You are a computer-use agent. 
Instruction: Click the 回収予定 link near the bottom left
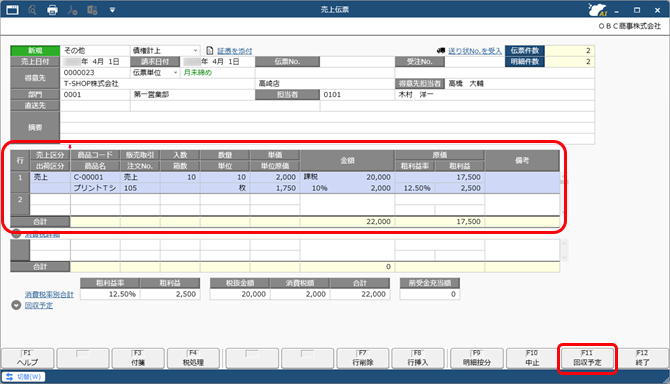39,305
